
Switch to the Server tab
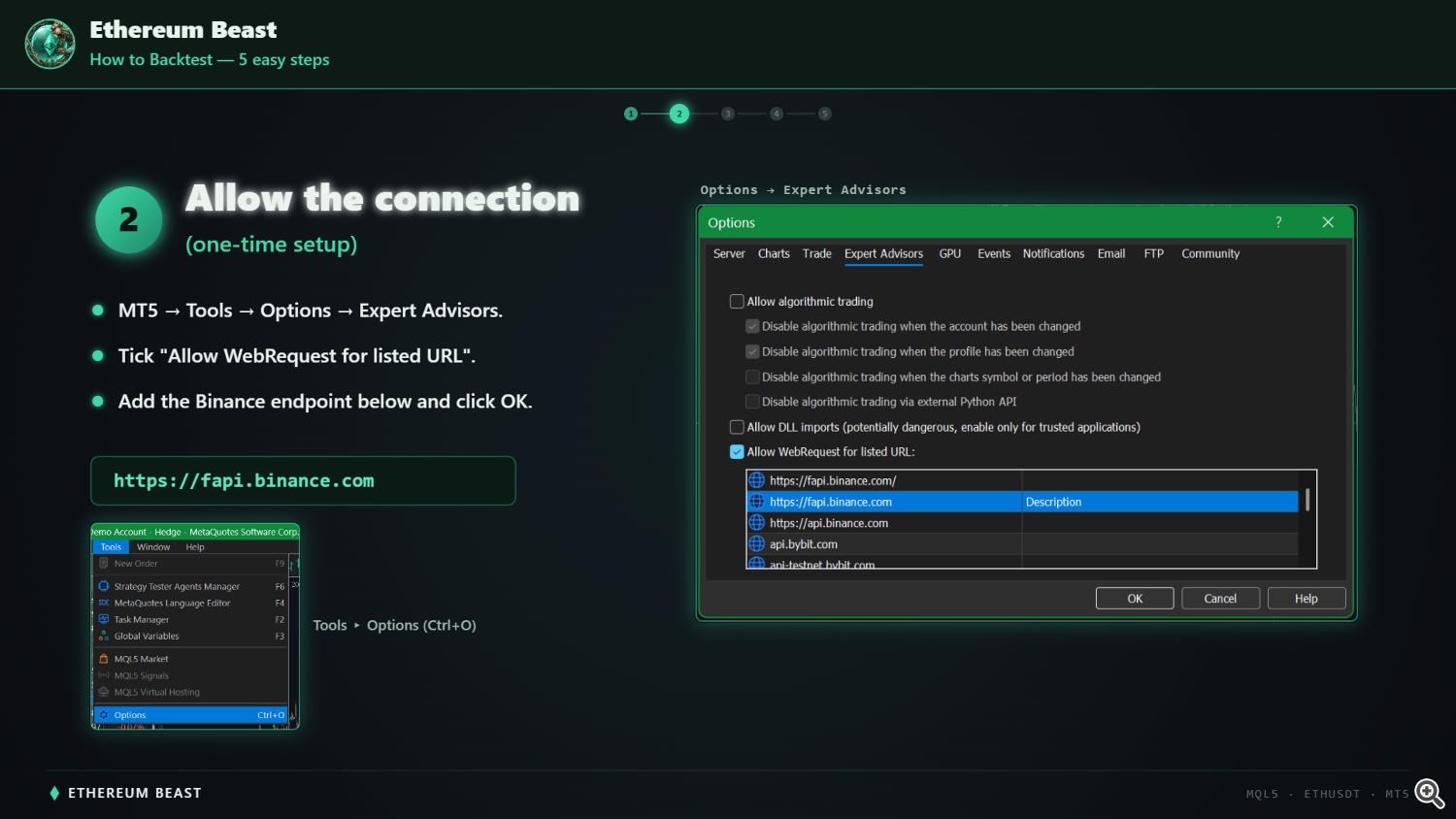pos(729,254)
